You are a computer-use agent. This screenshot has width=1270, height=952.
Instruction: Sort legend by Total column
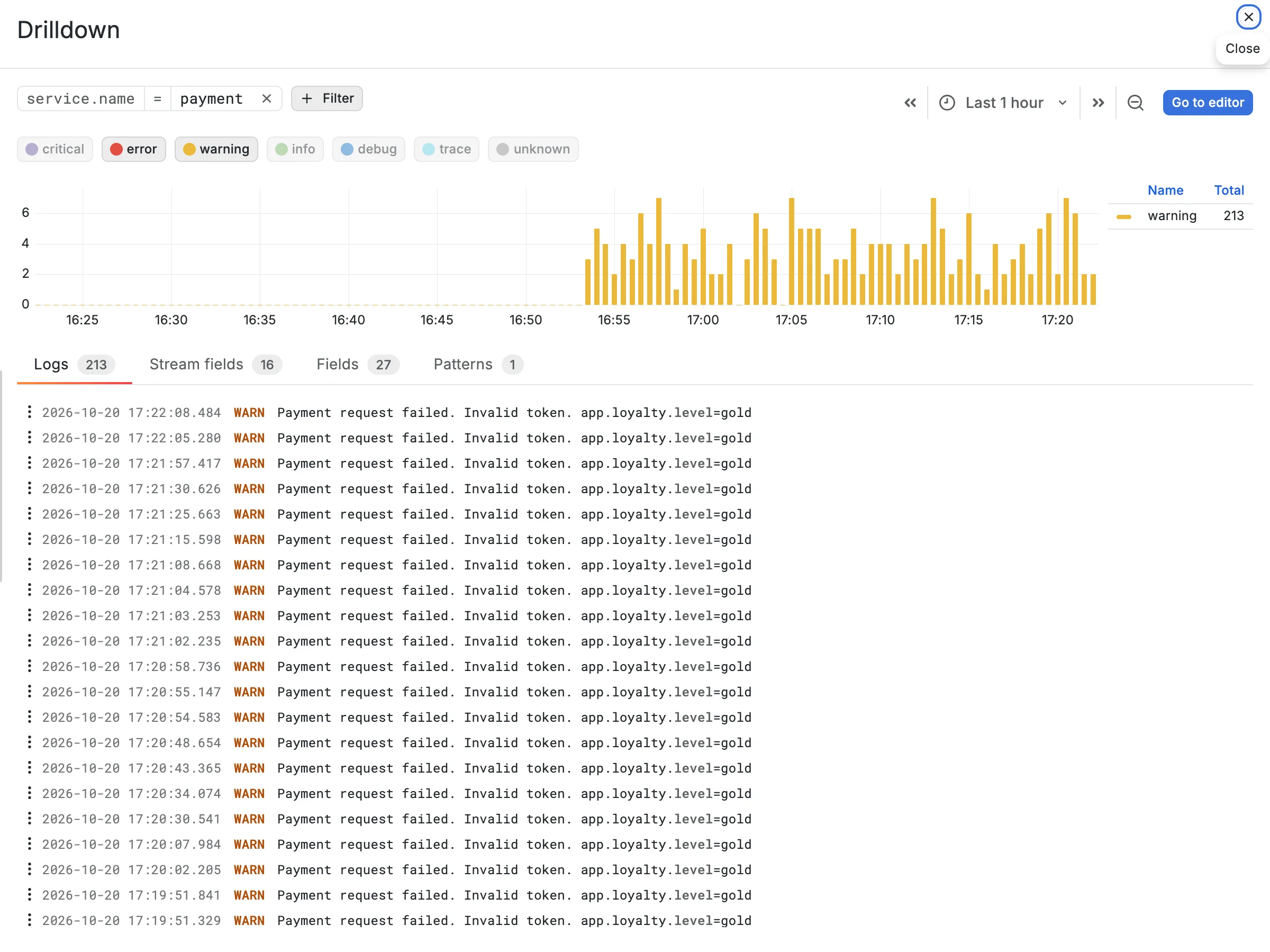(1229, 190)
